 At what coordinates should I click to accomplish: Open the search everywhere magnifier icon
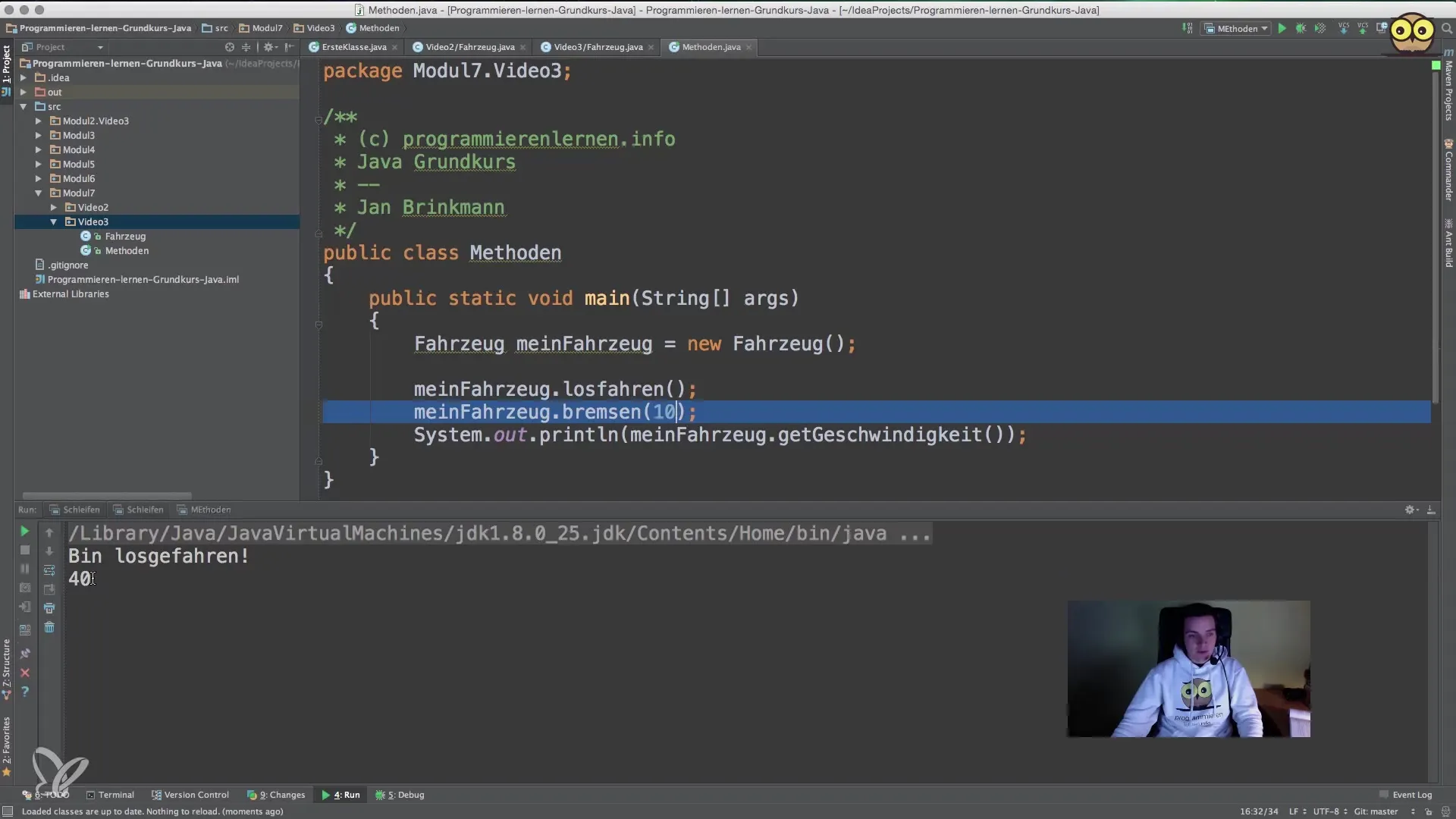1446,28
